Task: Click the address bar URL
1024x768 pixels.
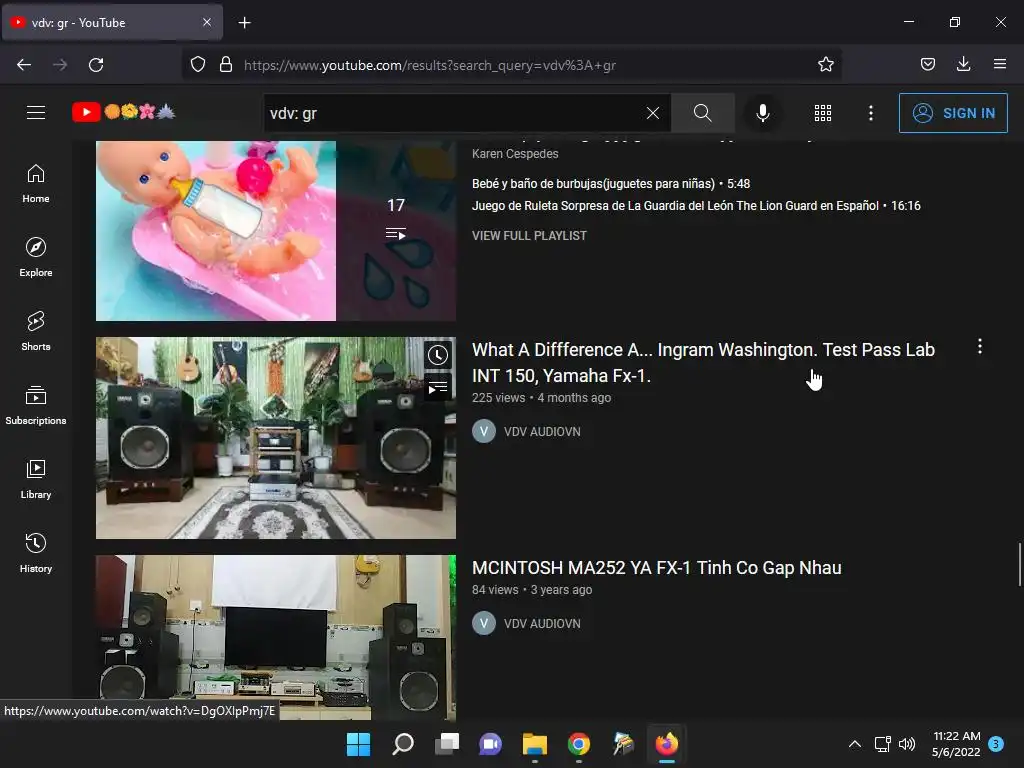Action: coord(430,65)
